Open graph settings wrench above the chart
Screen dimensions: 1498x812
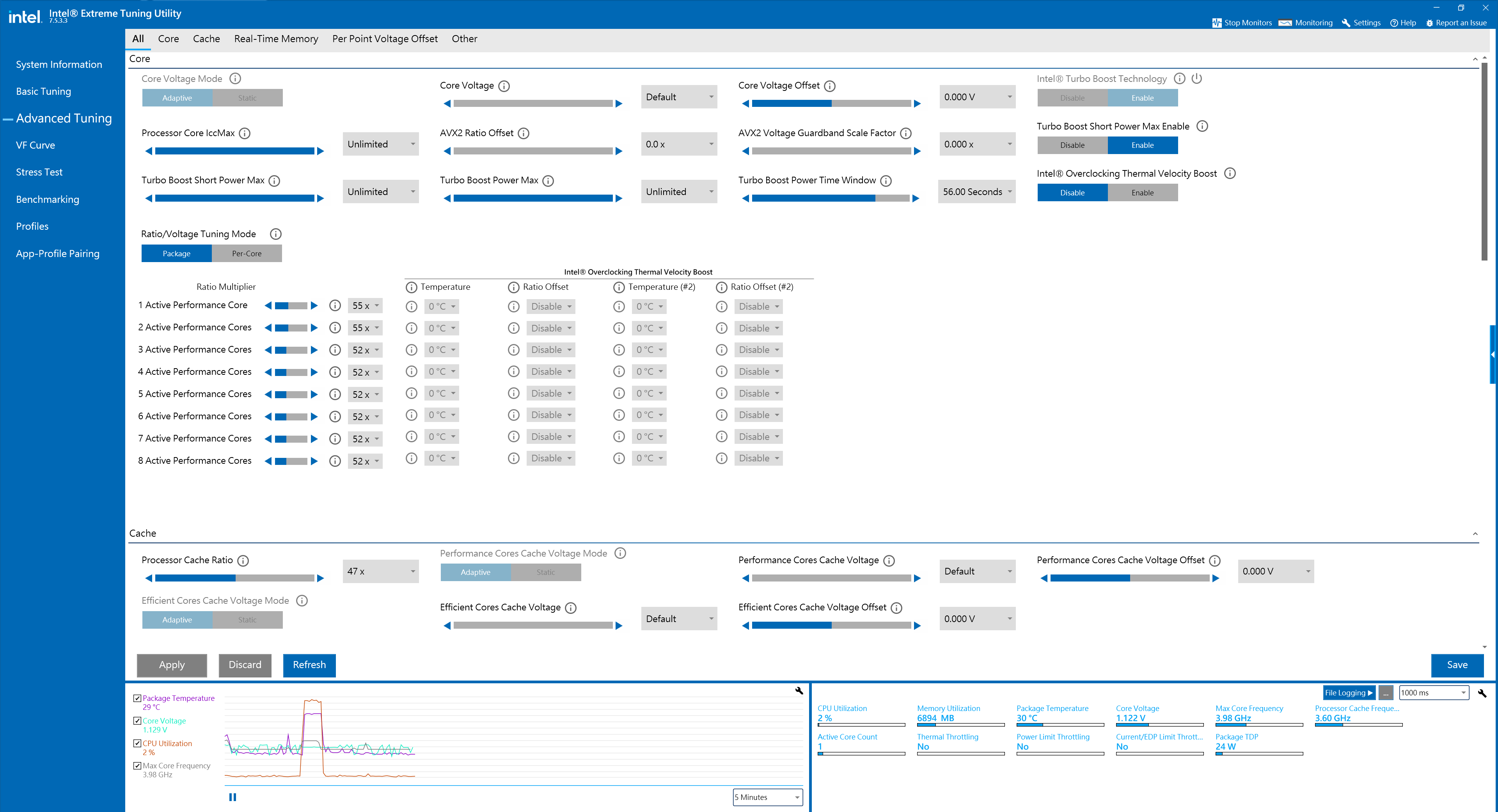pyautogui.click(x=799, y=691)
